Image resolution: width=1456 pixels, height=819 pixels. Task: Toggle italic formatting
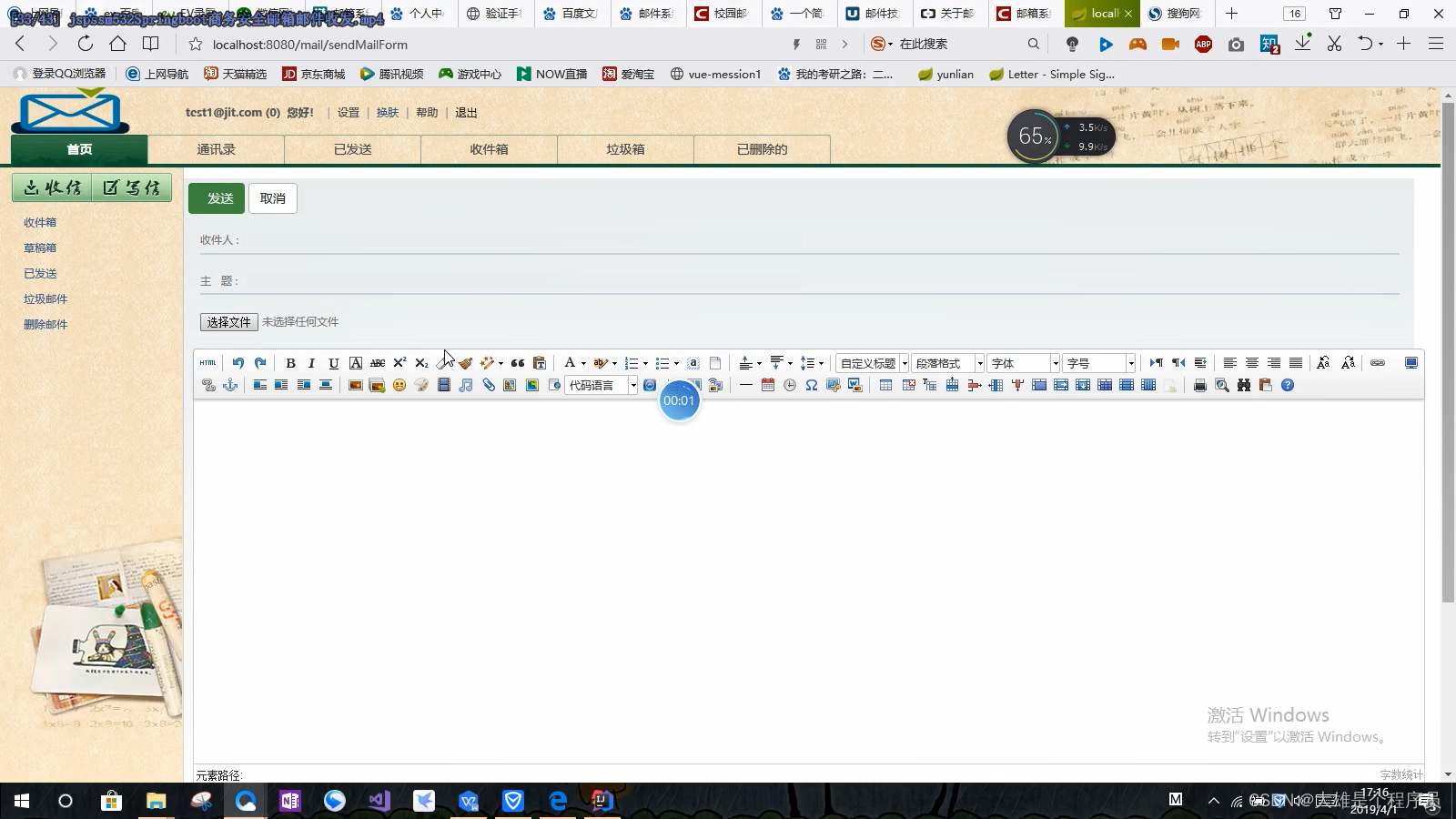311,363
